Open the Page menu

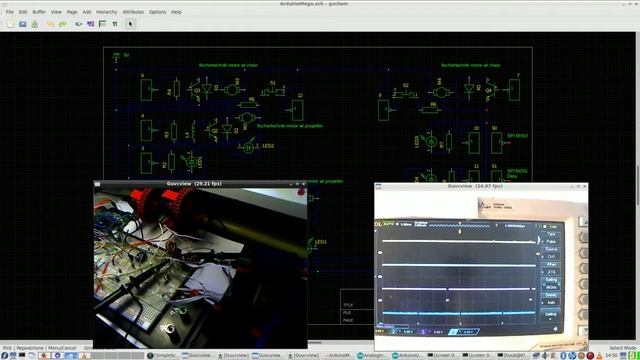point(72,12)
